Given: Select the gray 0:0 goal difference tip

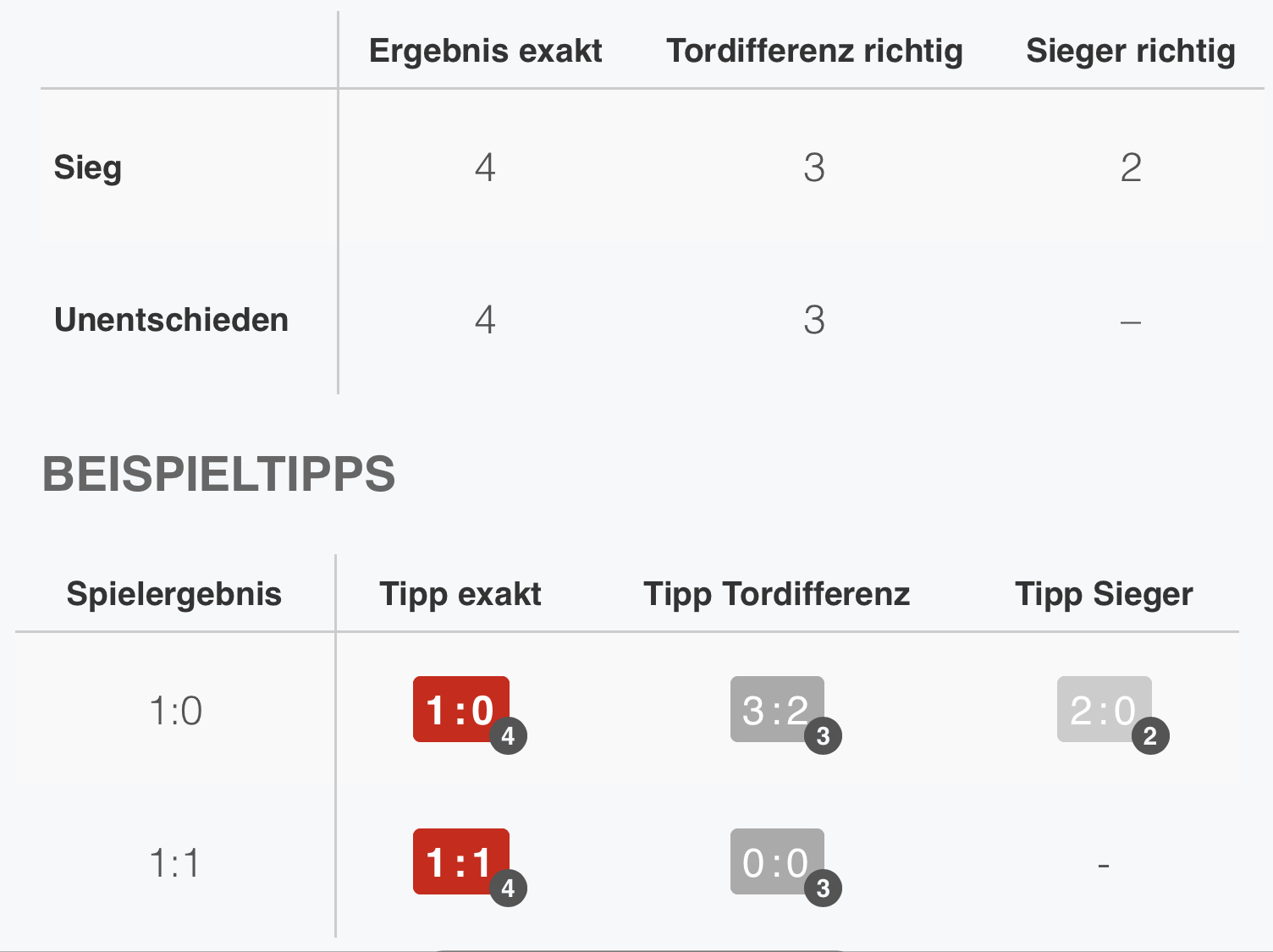Looking at the screenshot, I should [x=777, y=861].
